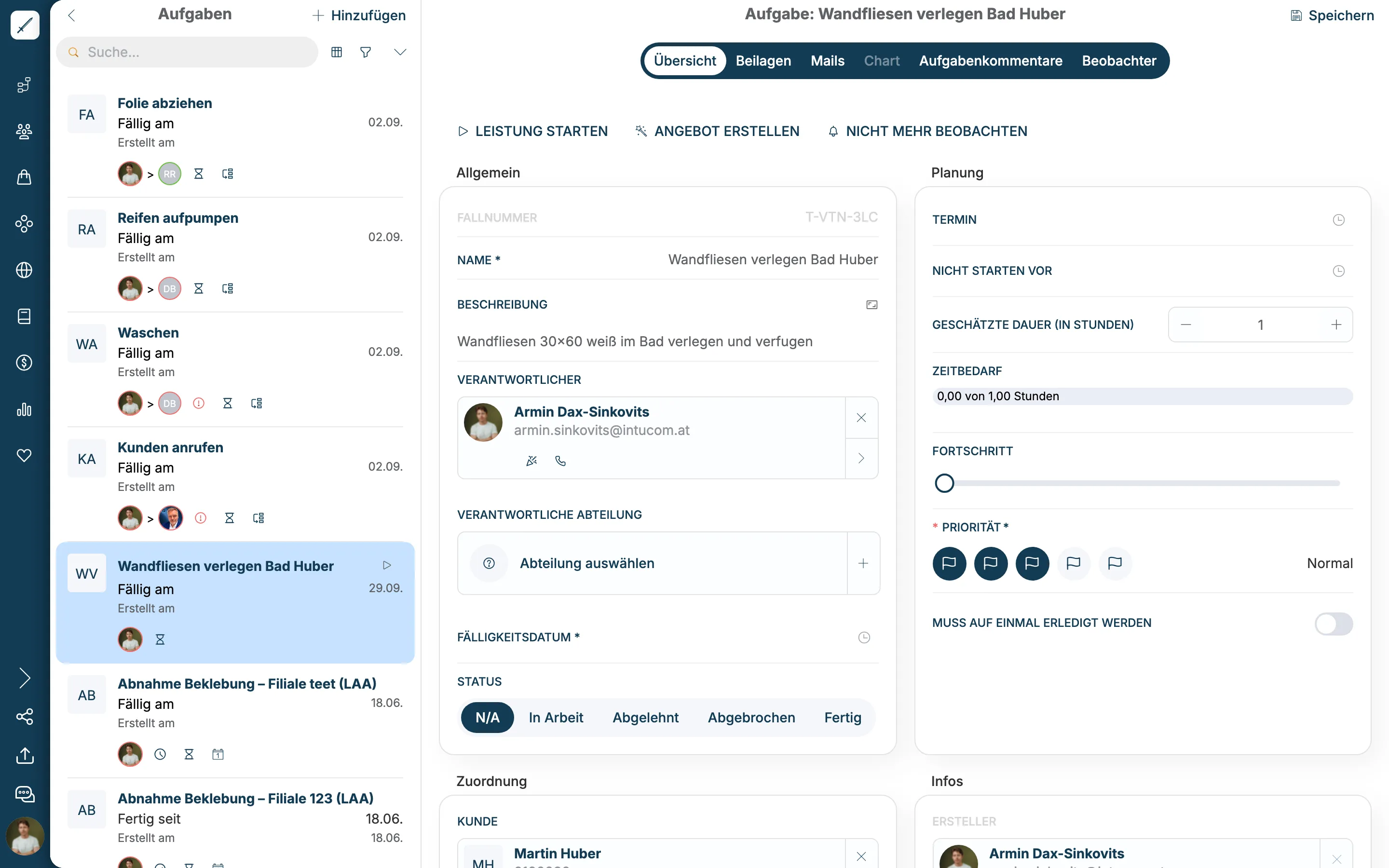The height and width of the screenshot is (868, 1389).
Task: Remove customer Martin Huber
Action: [861, 856]
